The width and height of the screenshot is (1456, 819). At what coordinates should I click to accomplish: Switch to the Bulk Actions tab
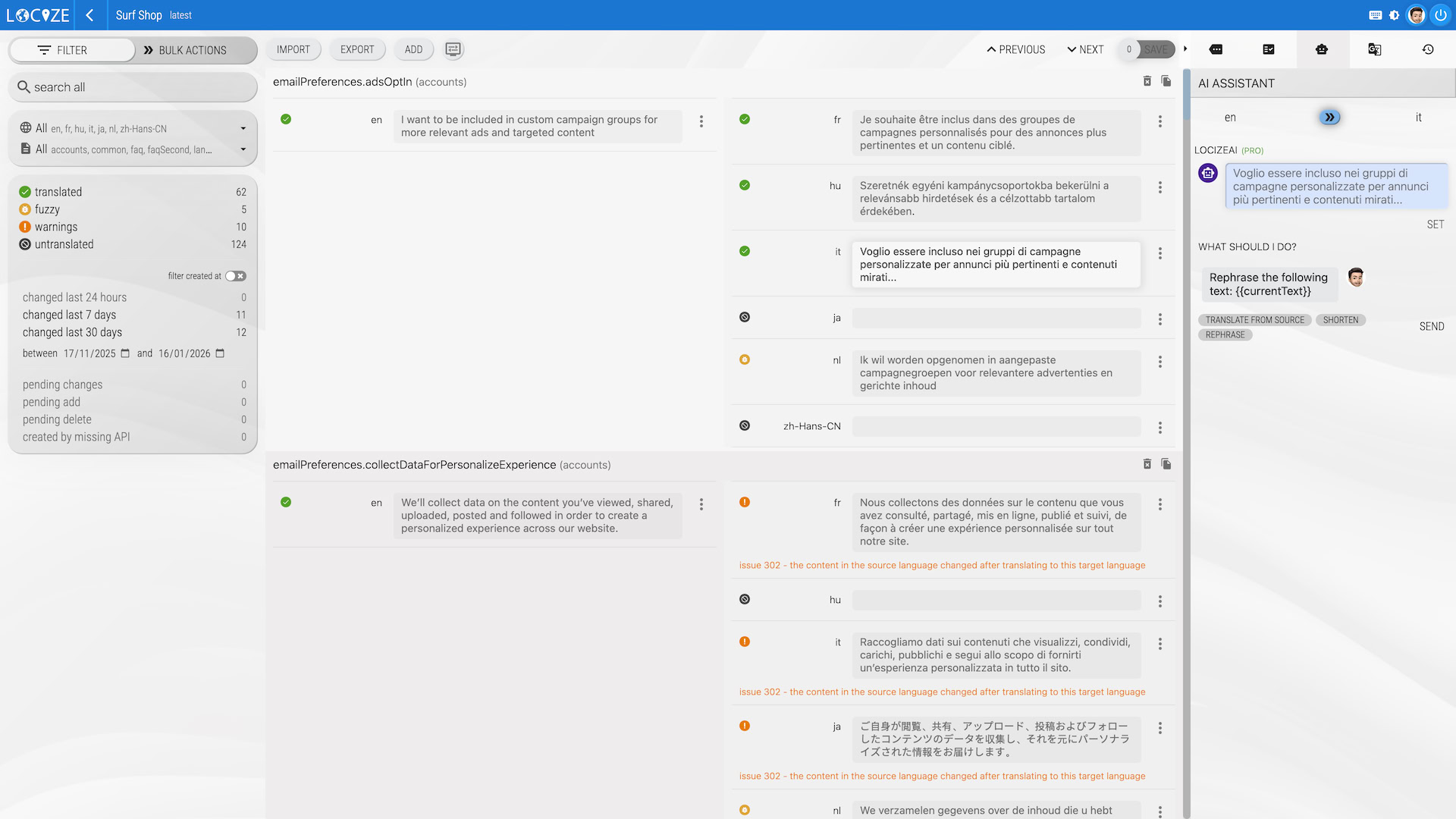[x=193, y=50]
